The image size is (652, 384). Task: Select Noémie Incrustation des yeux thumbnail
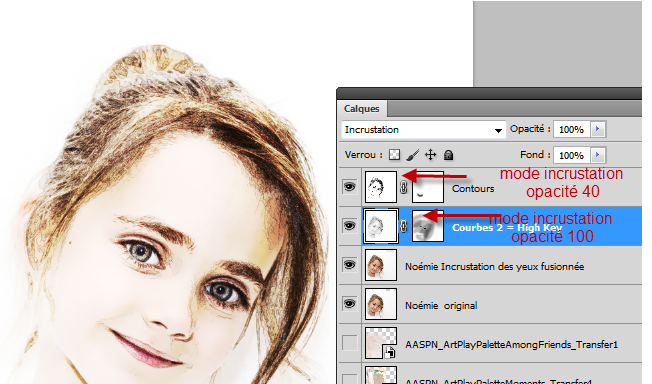pos(381,265)
